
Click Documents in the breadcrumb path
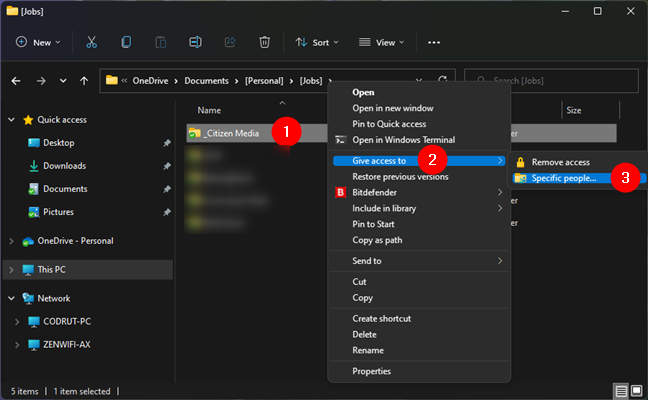[206, 81]
